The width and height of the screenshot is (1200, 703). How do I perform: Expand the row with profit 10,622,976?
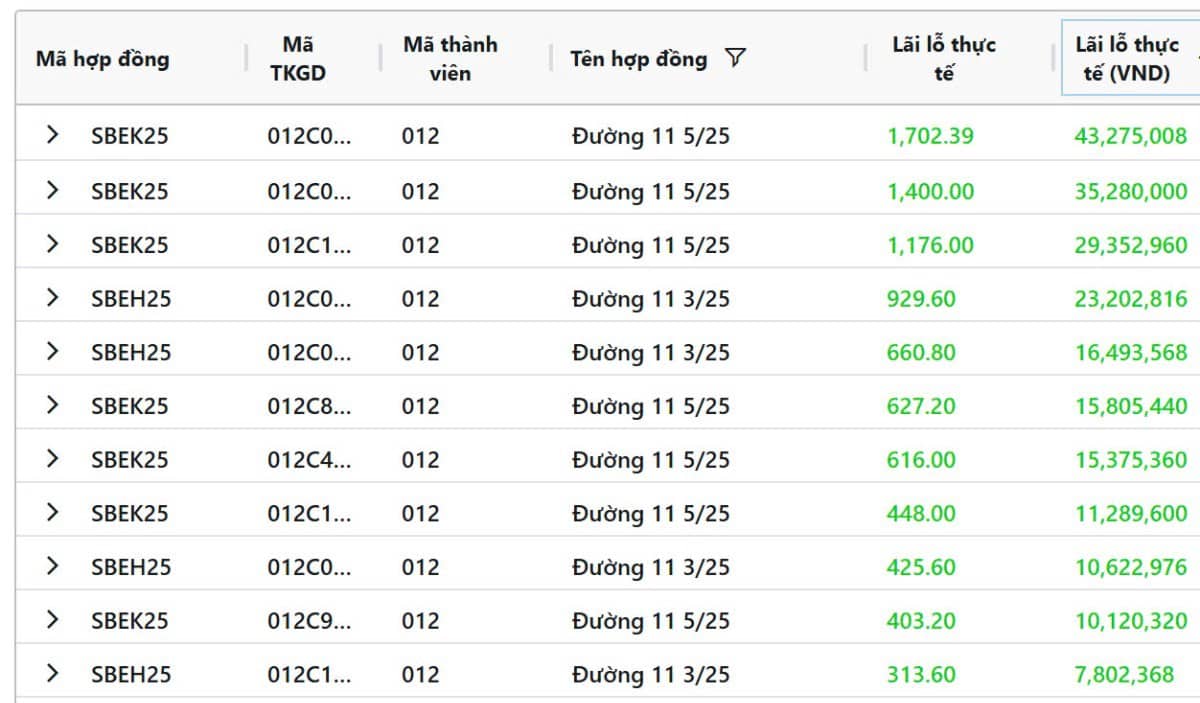point(53,566)
